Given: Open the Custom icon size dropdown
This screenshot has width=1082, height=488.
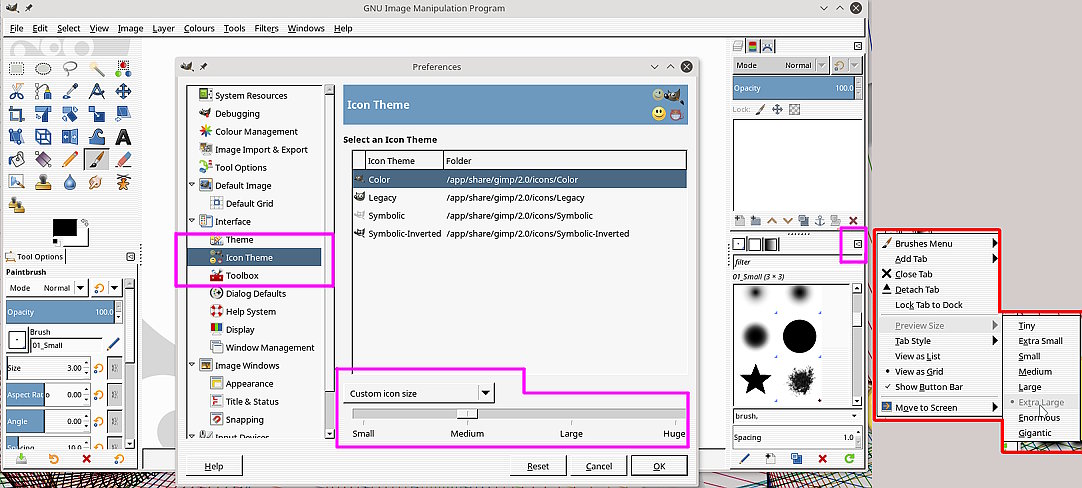Looking at the screenshot, I should [x=419, y=393].
